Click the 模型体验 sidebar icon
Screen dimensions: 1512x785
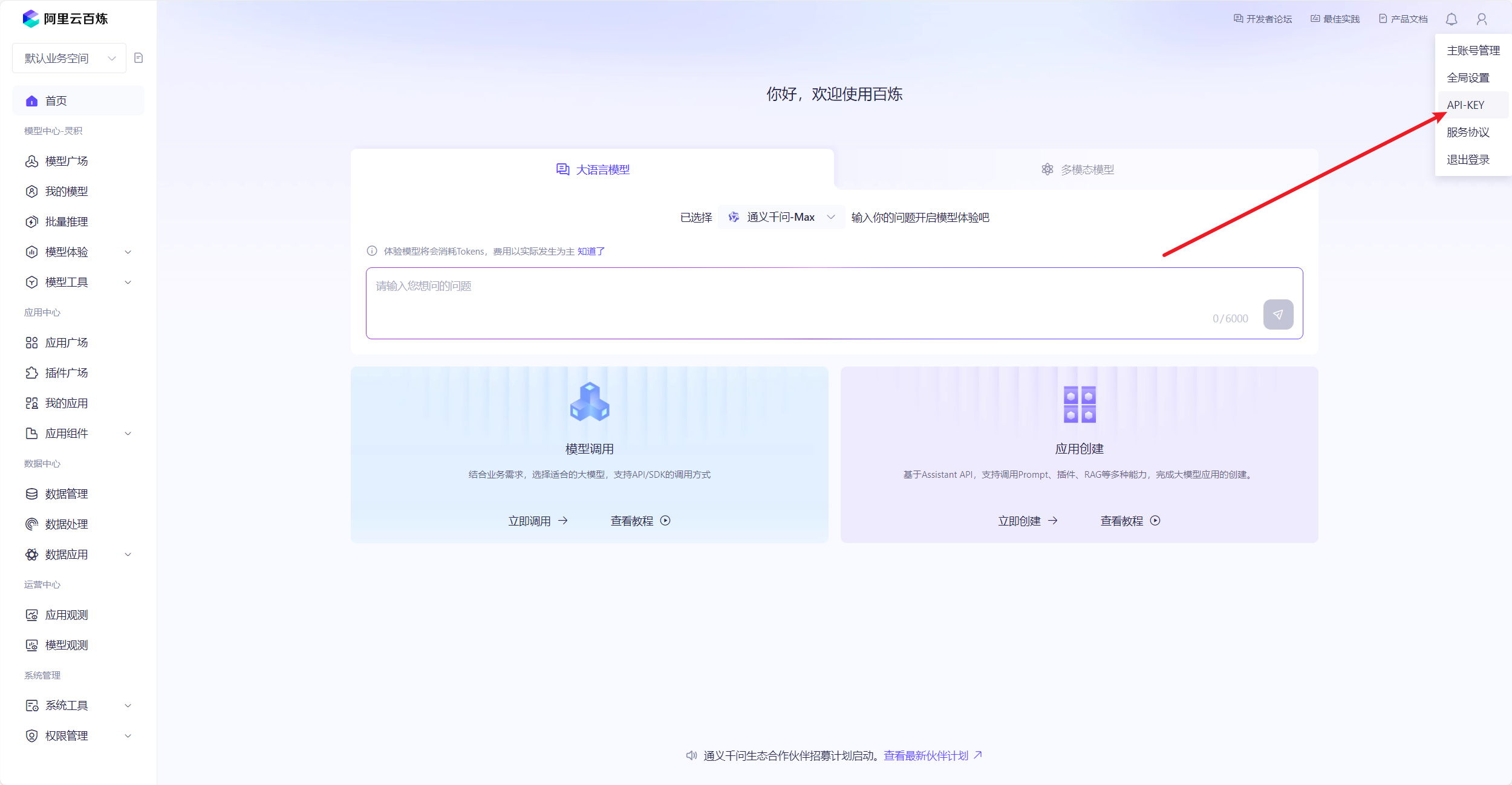point(32,252)
